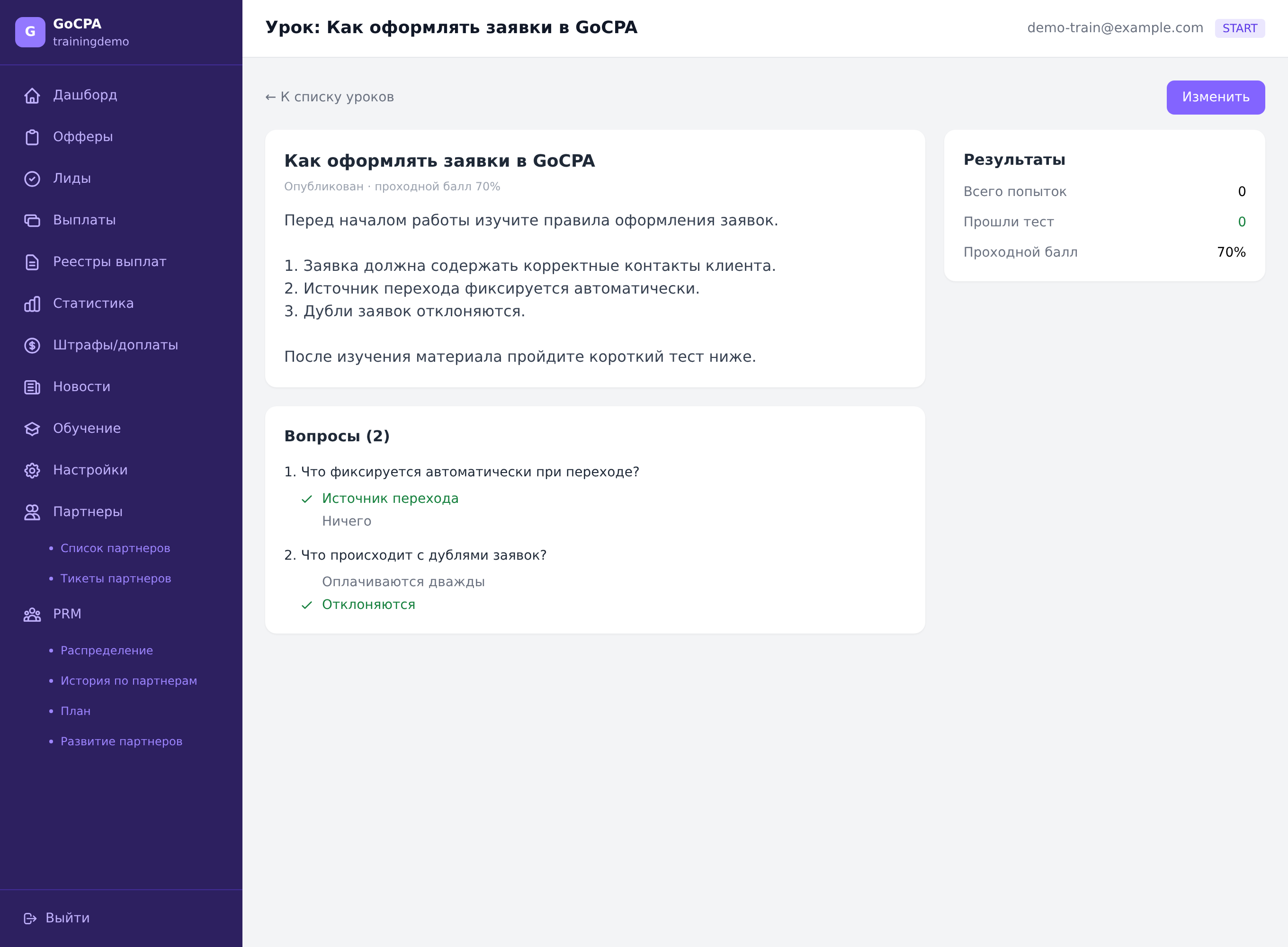Click Опубликован · проходной балл 70% status
Screen dimensions: 1288x947
point(392,187)
